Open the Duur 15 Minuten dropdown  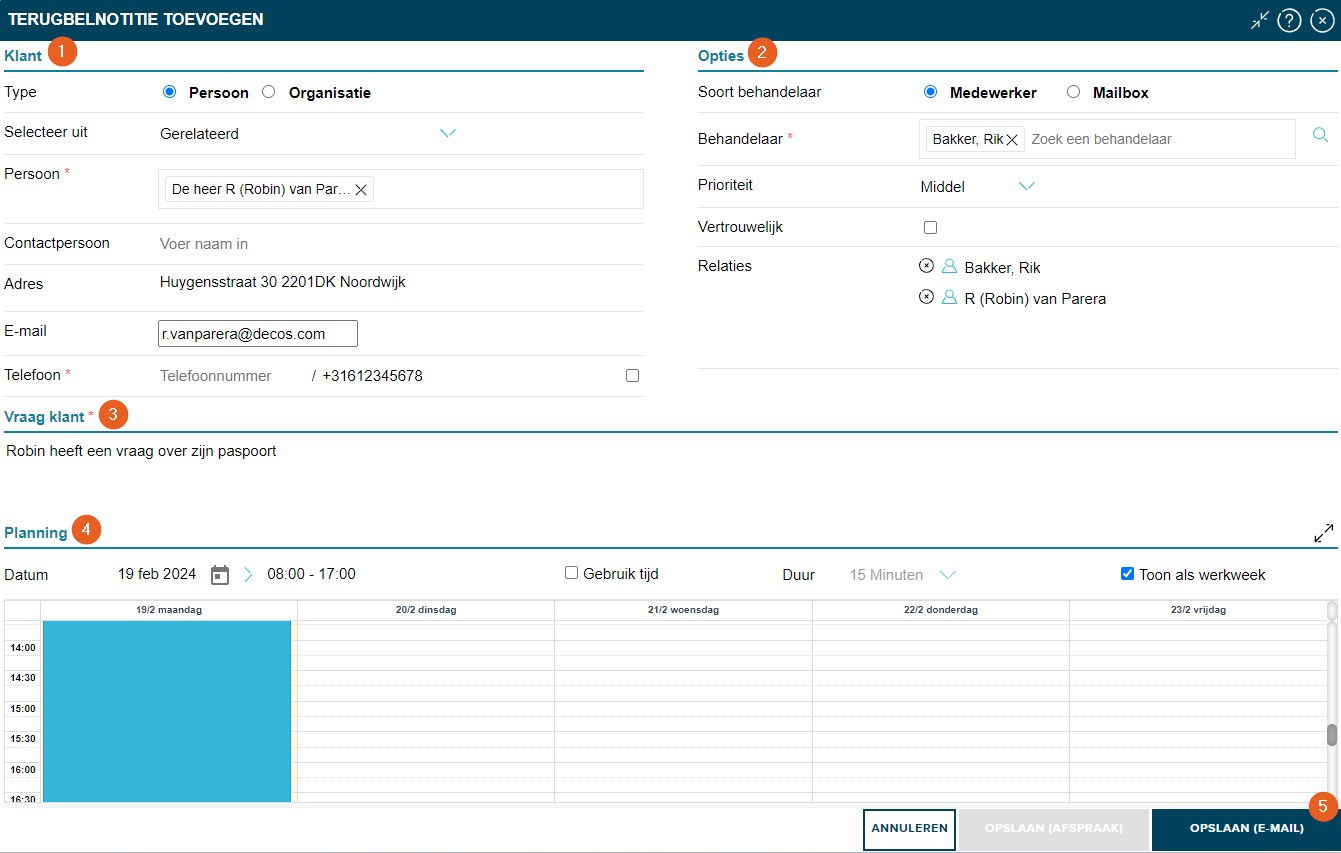903,575
